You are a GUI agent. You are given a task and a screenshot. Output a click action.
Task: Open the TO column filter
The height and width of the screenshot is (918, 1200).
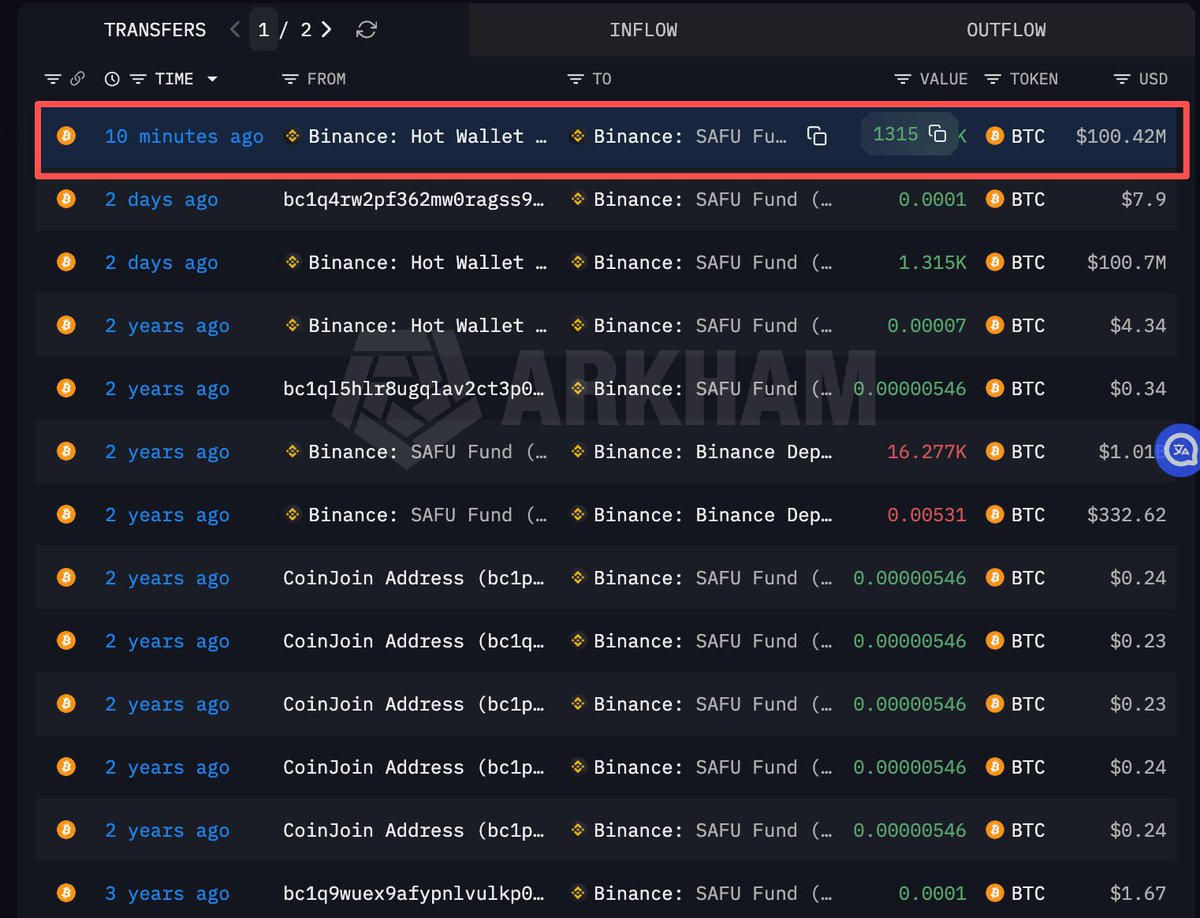[575, 79]
